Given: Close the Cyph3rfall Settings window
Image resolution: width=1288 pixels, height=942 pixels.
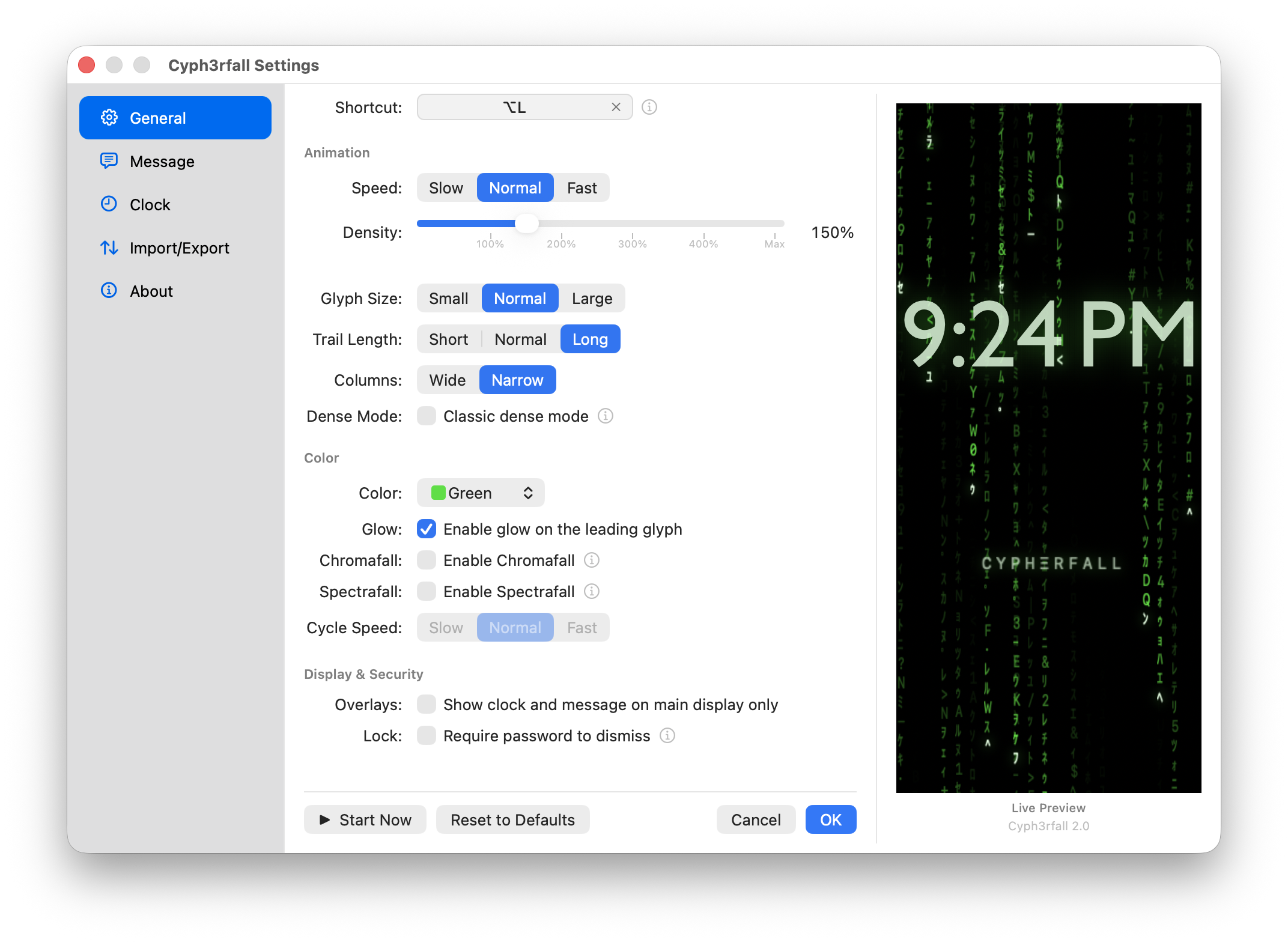Looking at the screenshot, I should tap(87, 65).
